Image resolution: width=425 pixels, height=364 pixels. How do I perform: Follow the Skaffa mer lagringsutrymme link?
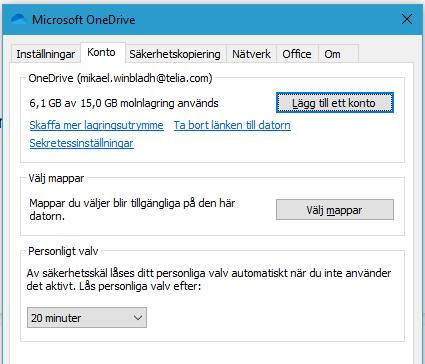click(96, 125)
